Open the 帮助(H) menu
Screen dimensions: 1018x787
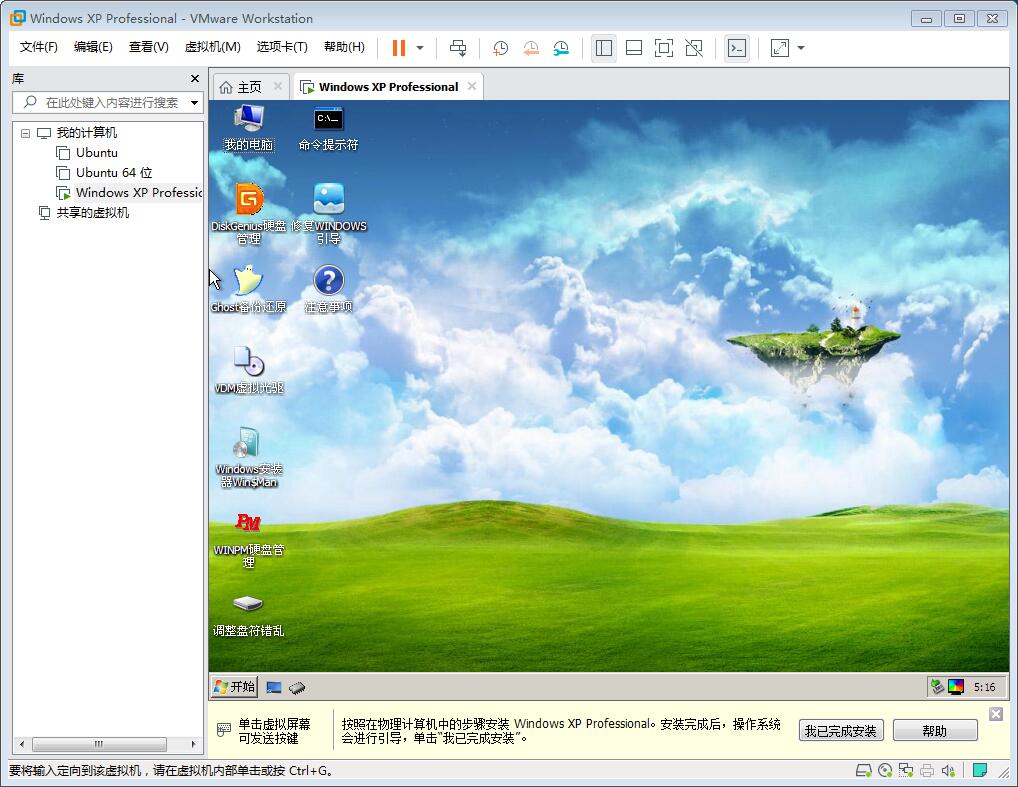click(x=344, y=47)
